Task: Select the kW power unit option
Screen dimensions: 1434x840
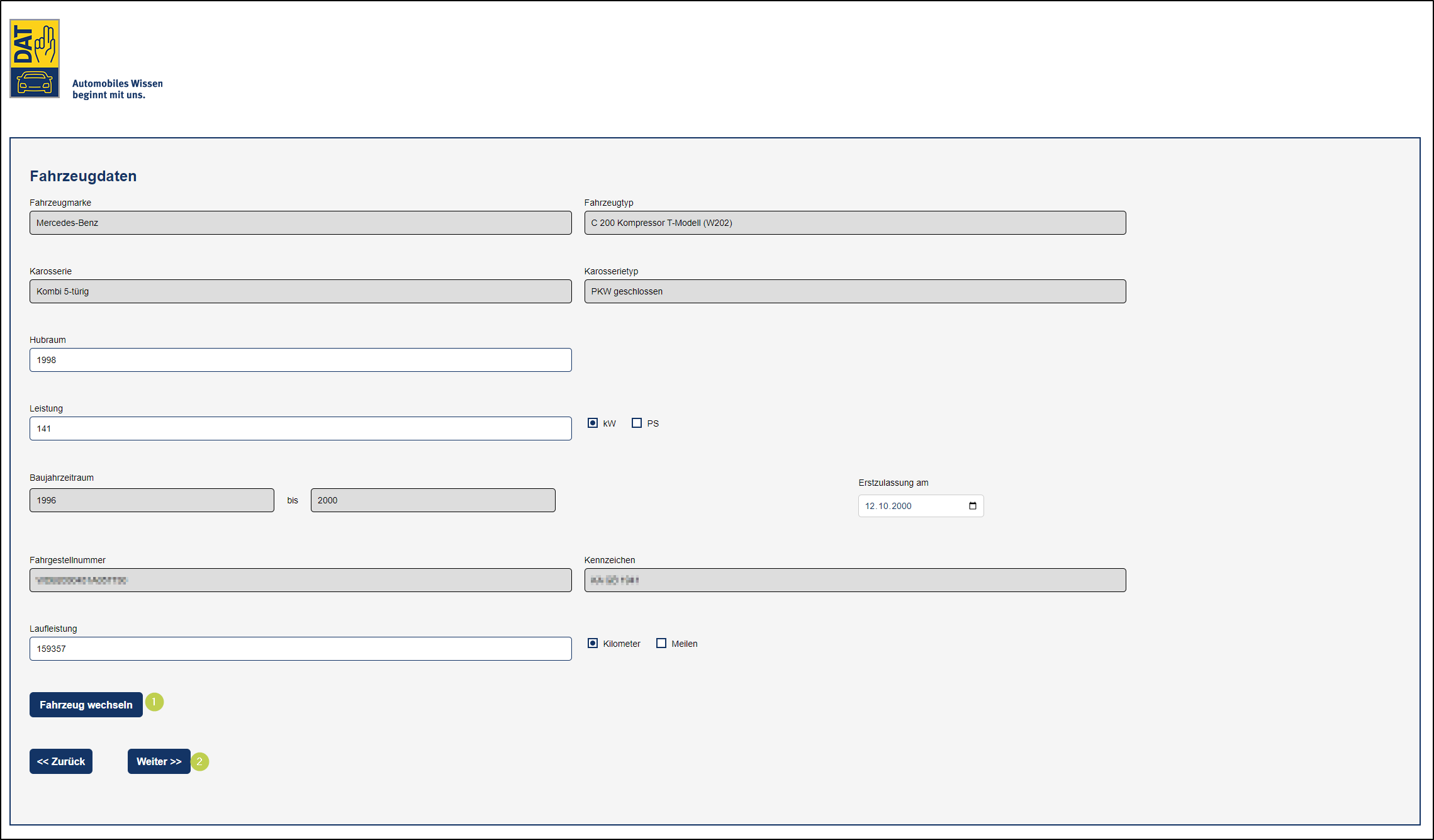Action: (593, 423)
